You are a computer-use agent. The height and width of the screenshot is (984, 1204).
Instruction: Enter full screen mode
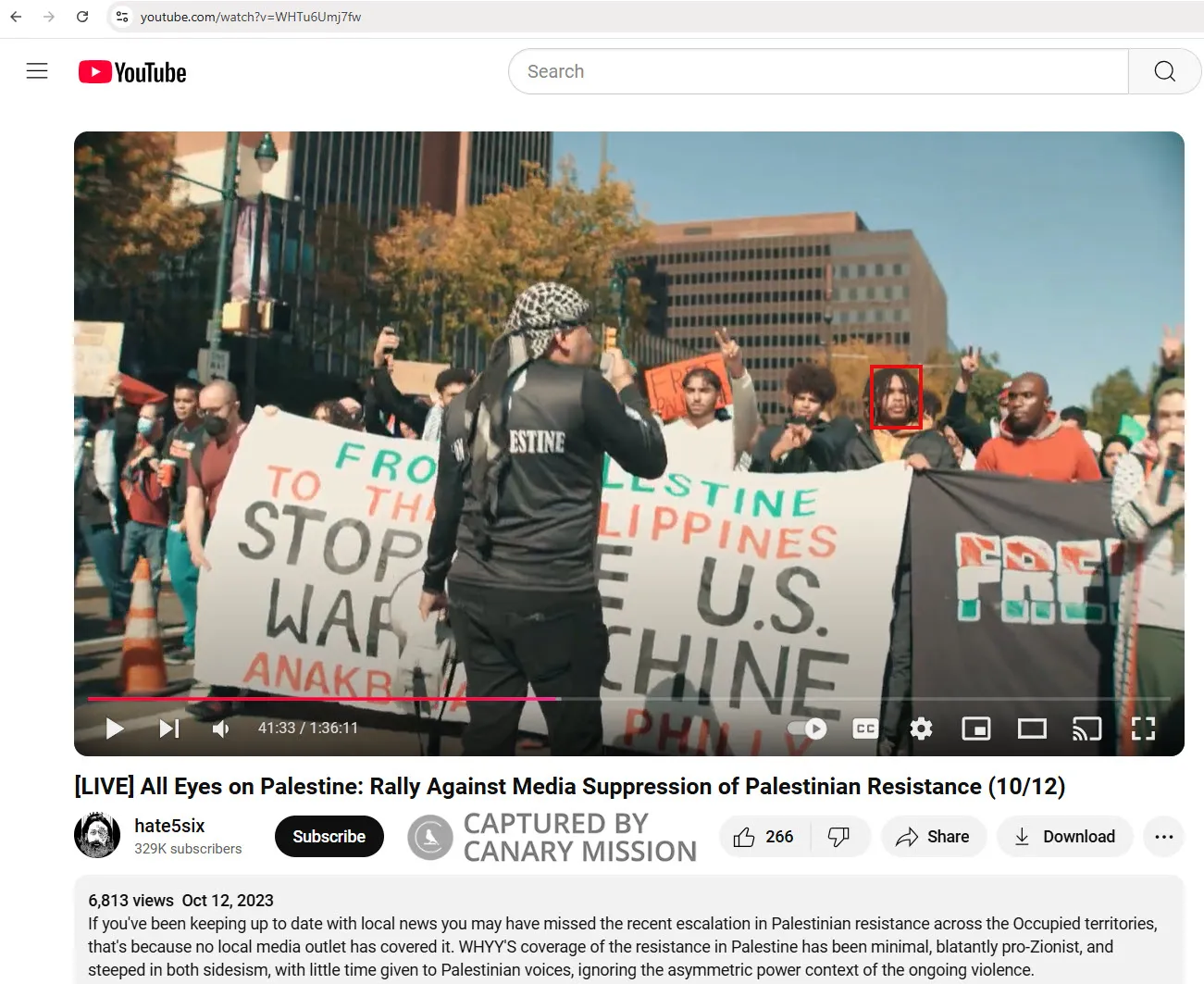(1143, 729)
